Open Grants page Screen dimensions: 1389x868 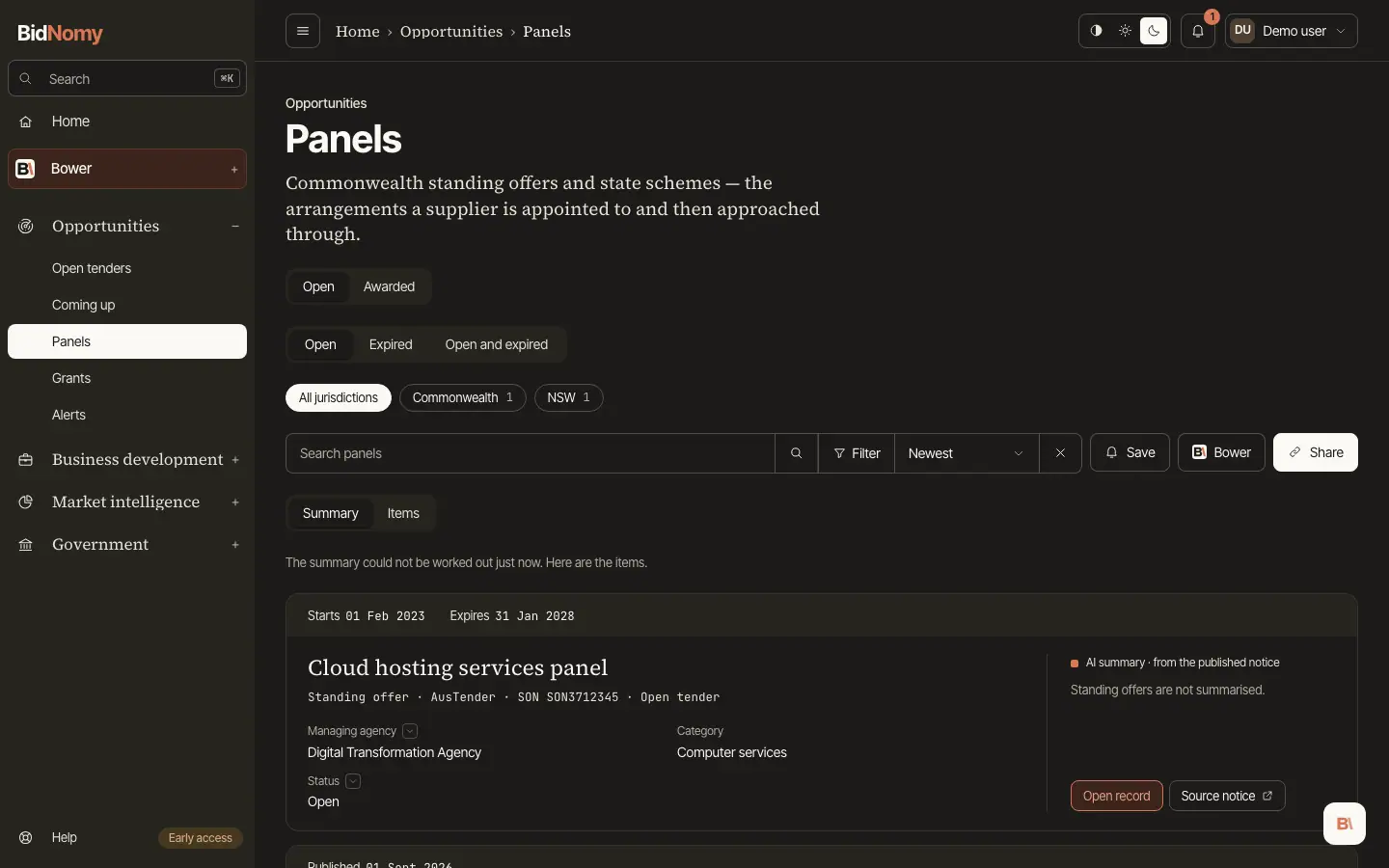point(127,378)
